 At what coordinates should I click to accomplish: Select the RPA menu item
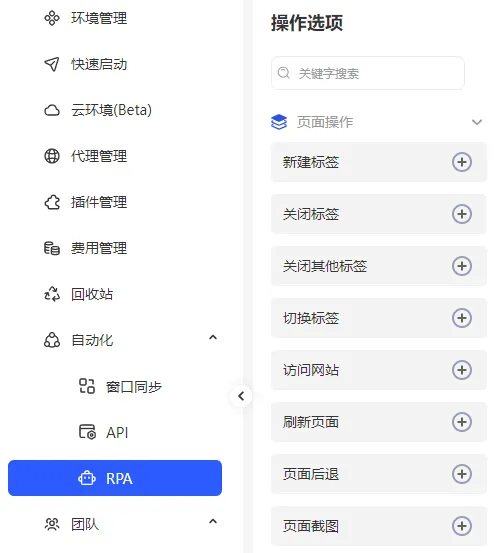(x=115, y=478)
